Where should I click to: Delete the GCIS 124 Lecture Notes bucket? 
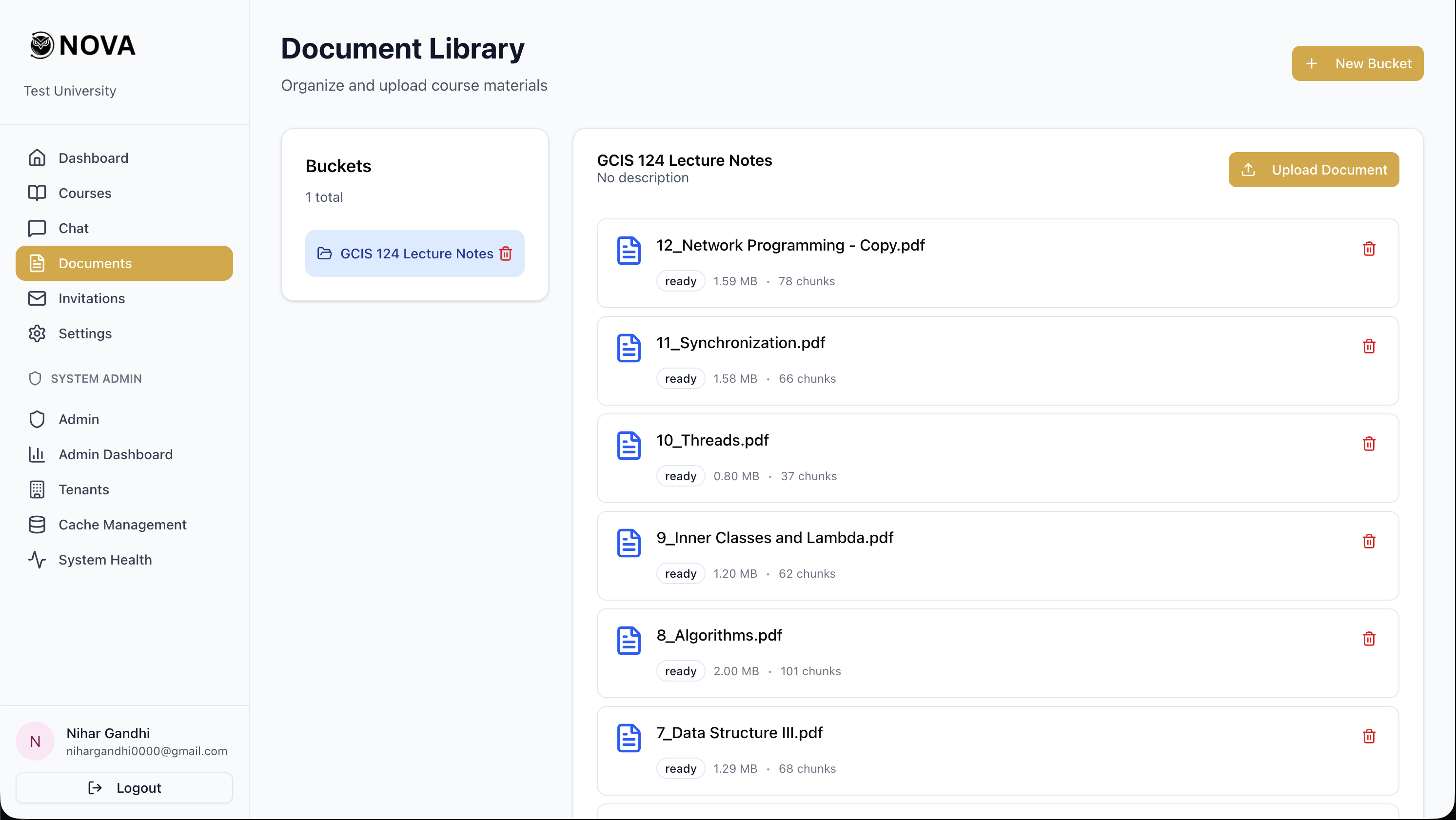click(506, 254)
